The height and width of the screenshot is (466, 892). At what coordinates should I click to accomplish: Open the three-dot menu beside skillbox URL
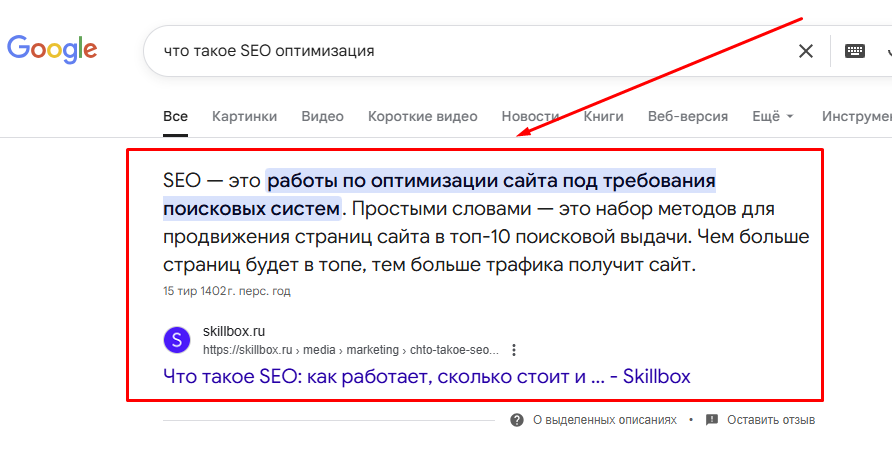pyautogui.click(x=514, y=350)
